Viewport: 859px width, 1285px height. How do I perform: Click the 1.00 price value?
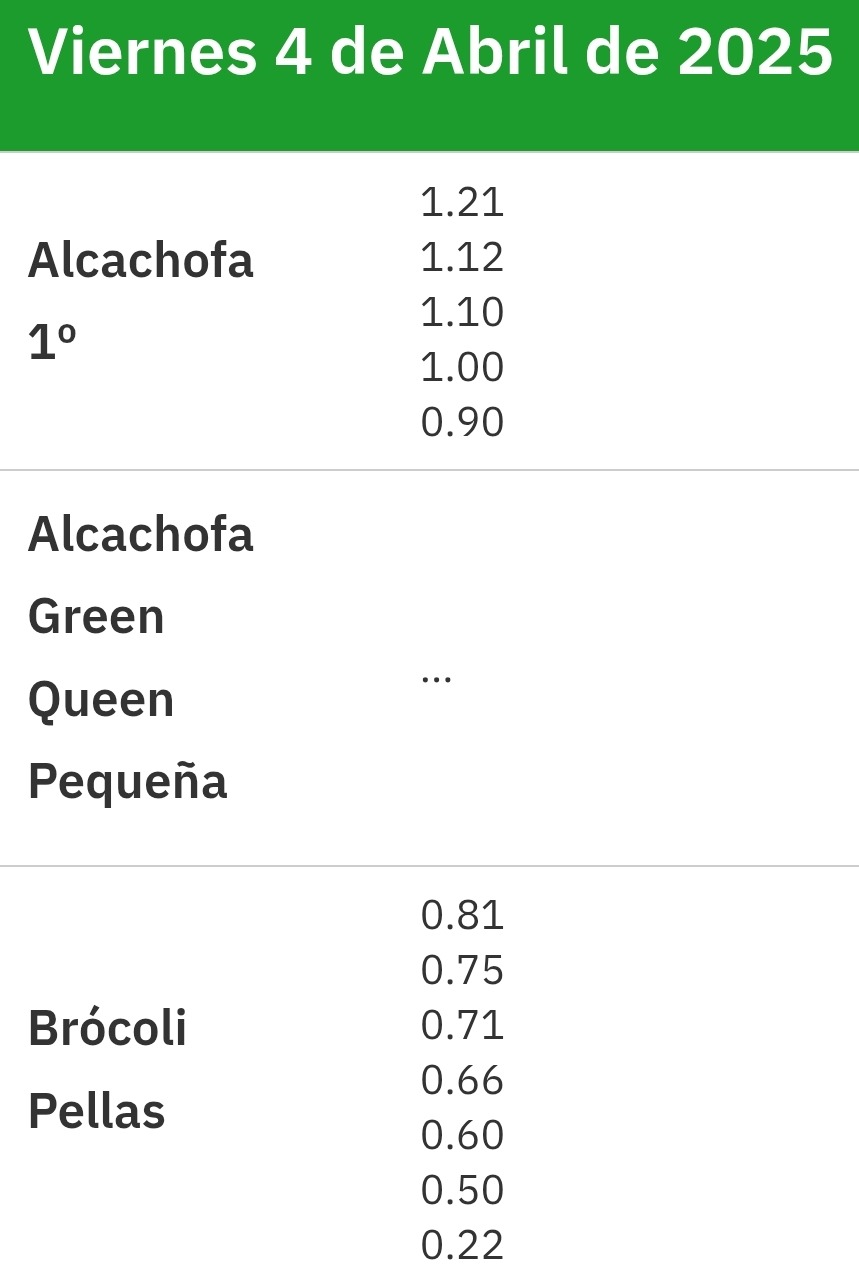(x=462, y=367)
